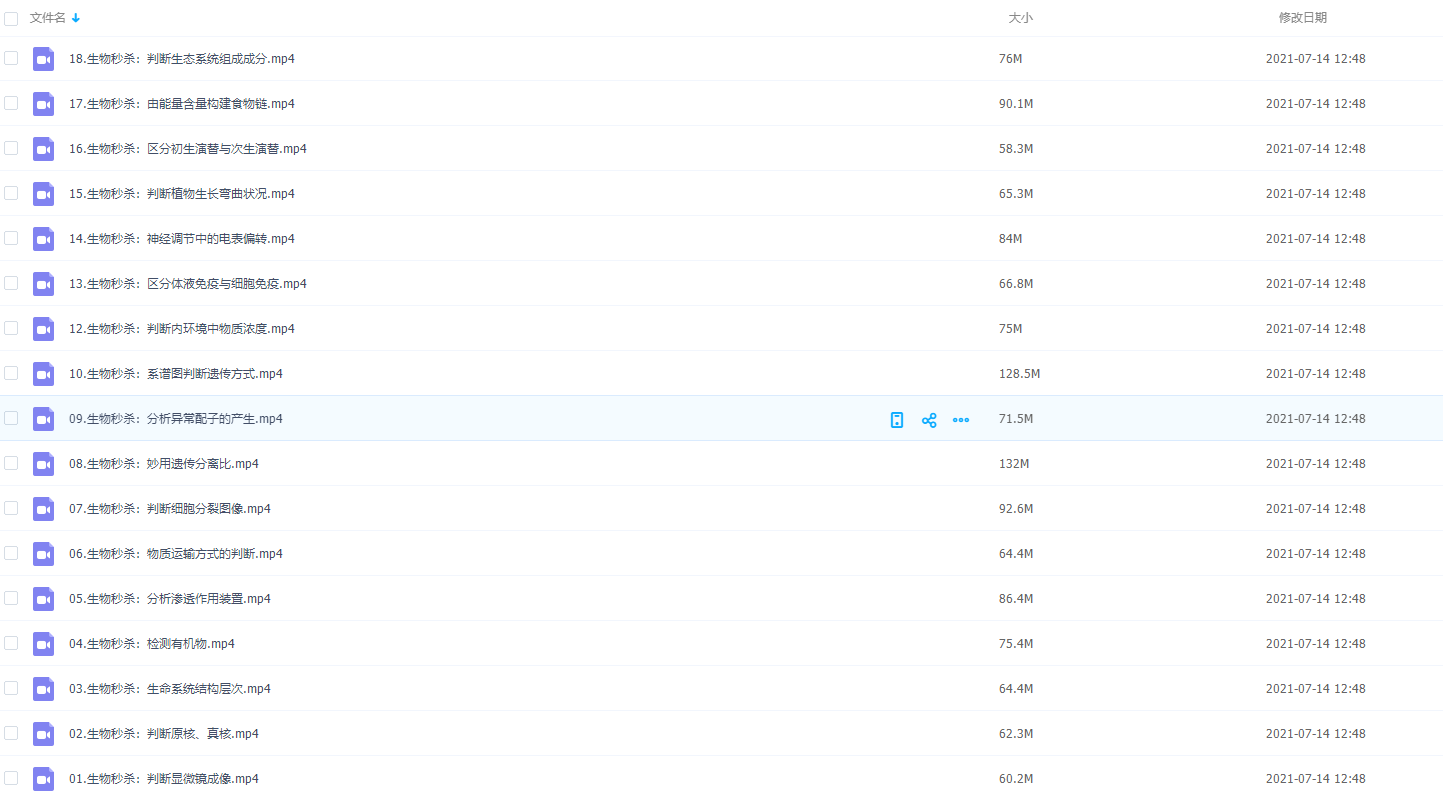This screenshot has height=794, width=1443.
Task: Click the video icon of file 01
Action: 43,779
